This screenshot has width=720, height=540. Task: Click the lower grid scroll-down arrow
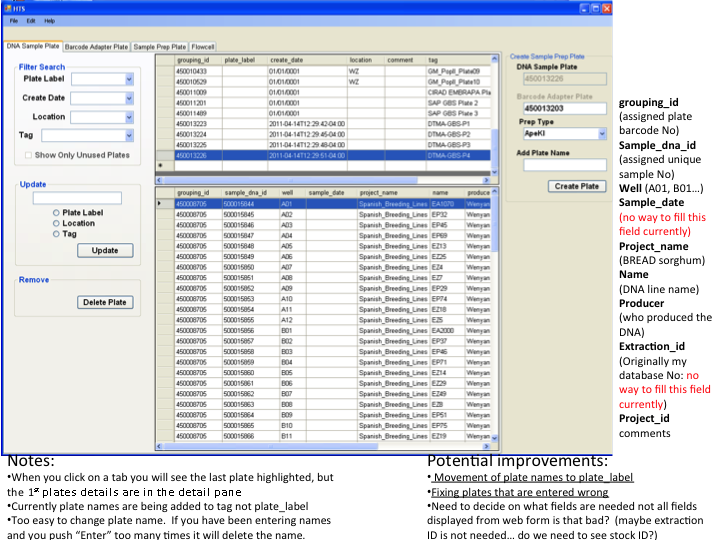click(x=495, y=438)
